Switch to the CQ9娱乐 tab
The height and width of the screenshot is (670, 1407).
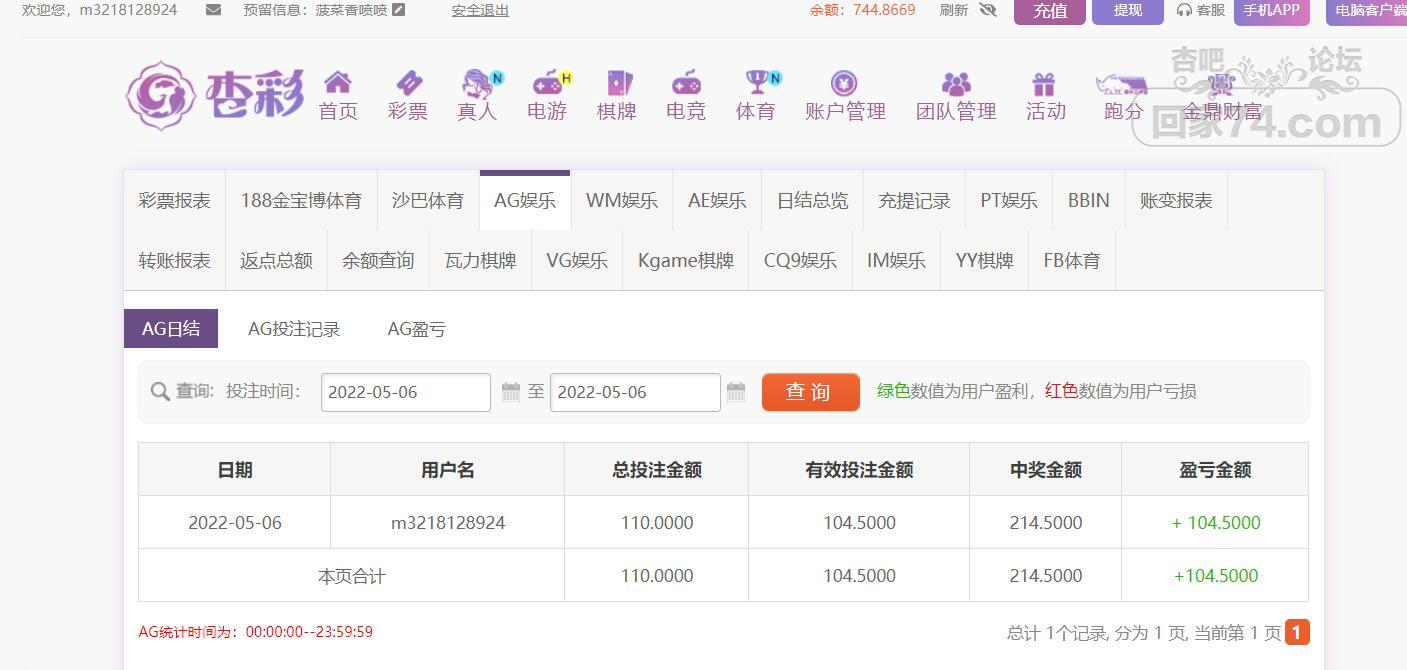pos(800,261)
